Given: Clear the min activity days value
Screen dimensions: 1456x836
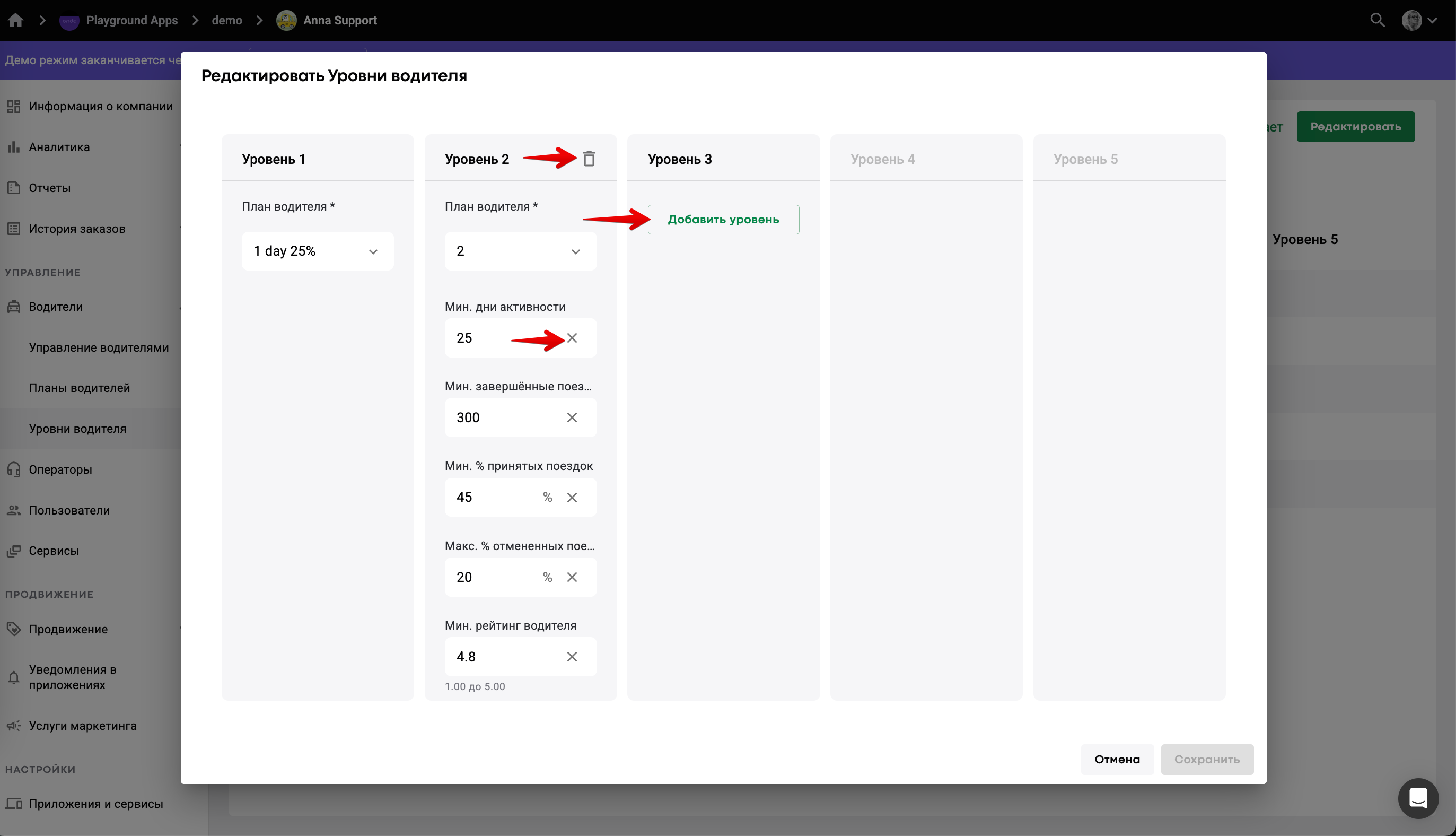Looking at the screenshot, I should coord(572,338).
